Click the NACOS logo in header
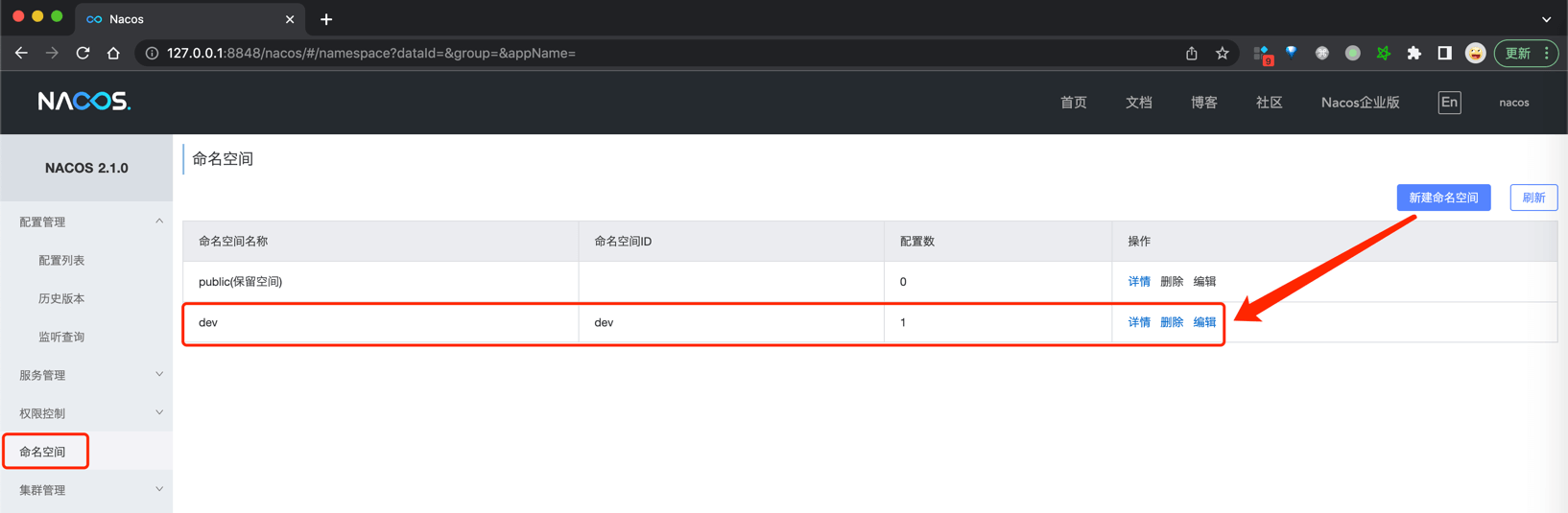1568x513 pixels. coord(83,102)
